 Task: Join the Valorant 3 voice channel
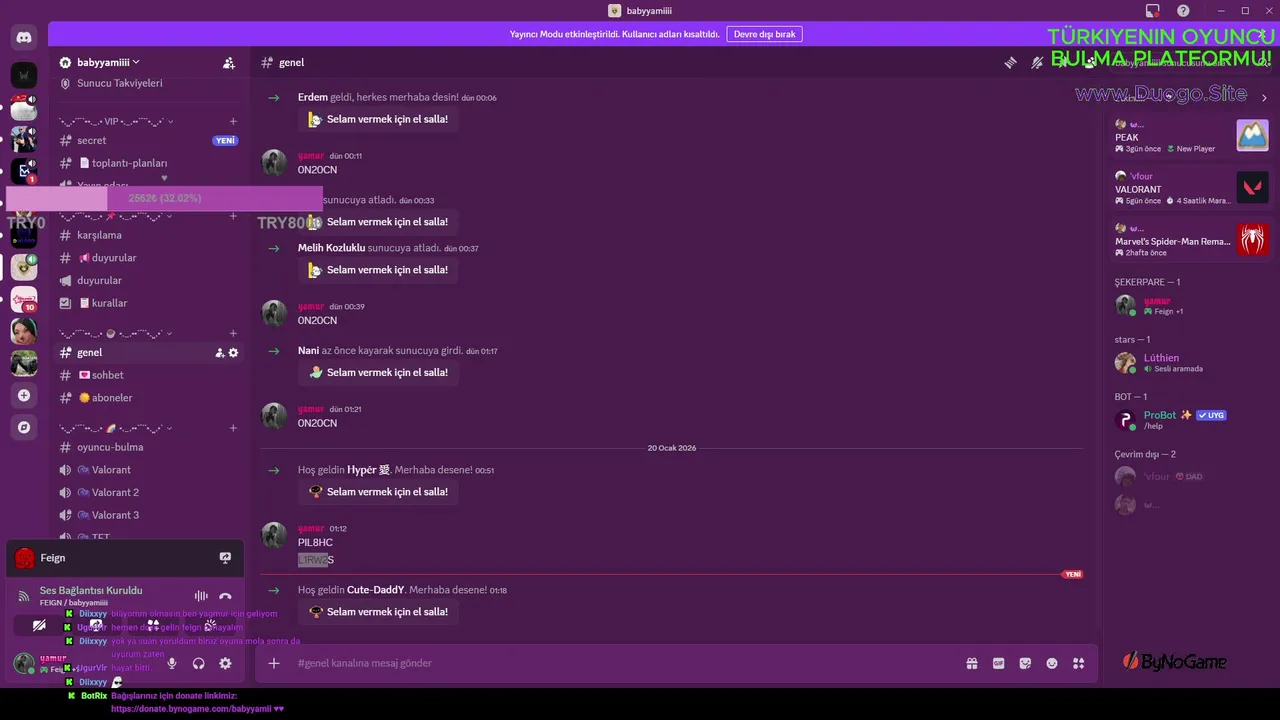[x=148, y=515]
